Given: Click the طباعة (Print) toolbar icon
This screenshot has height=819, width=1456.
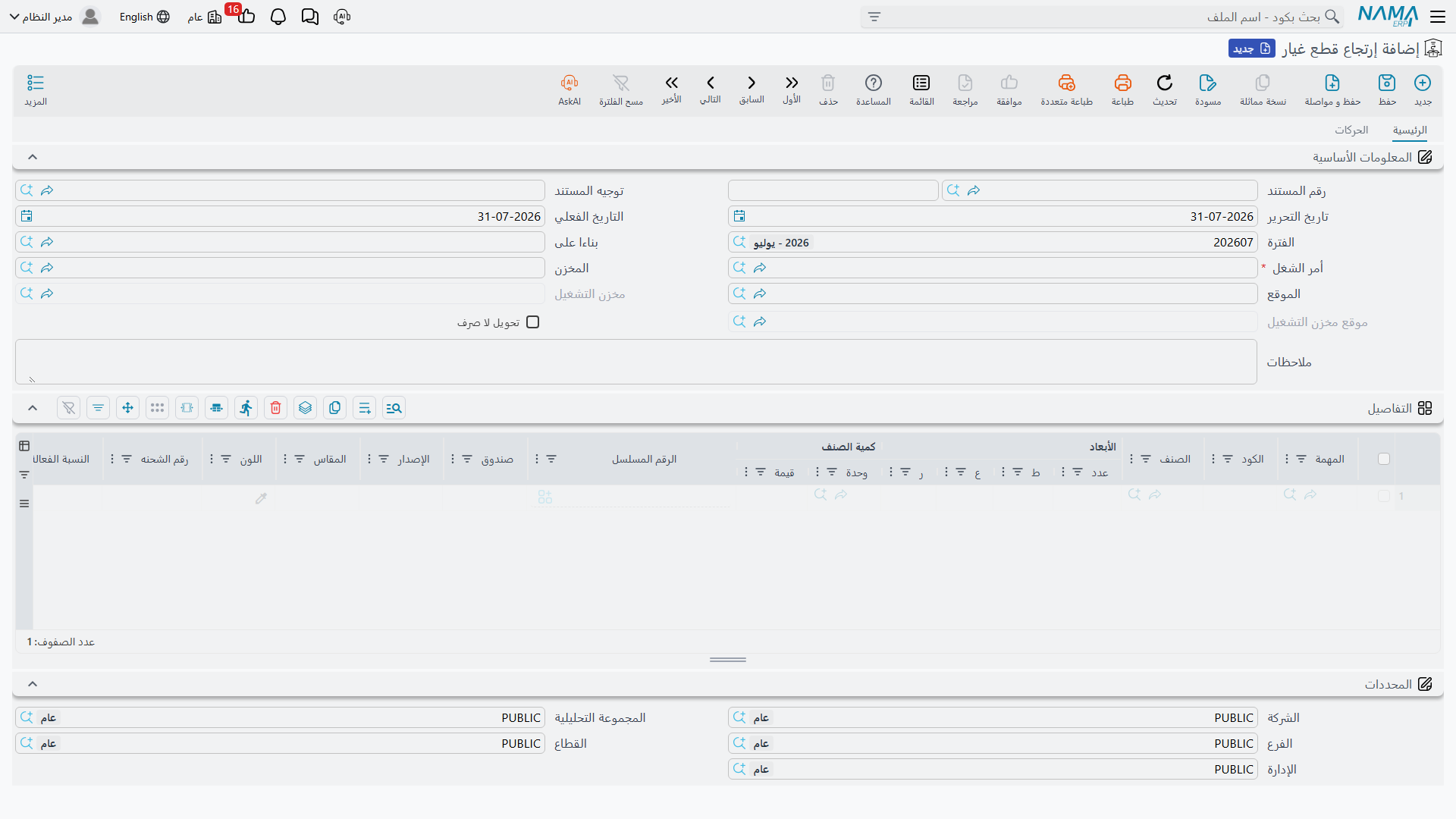Looking at the screenshot, I should pyautogui.click(x=1122, y=89).
